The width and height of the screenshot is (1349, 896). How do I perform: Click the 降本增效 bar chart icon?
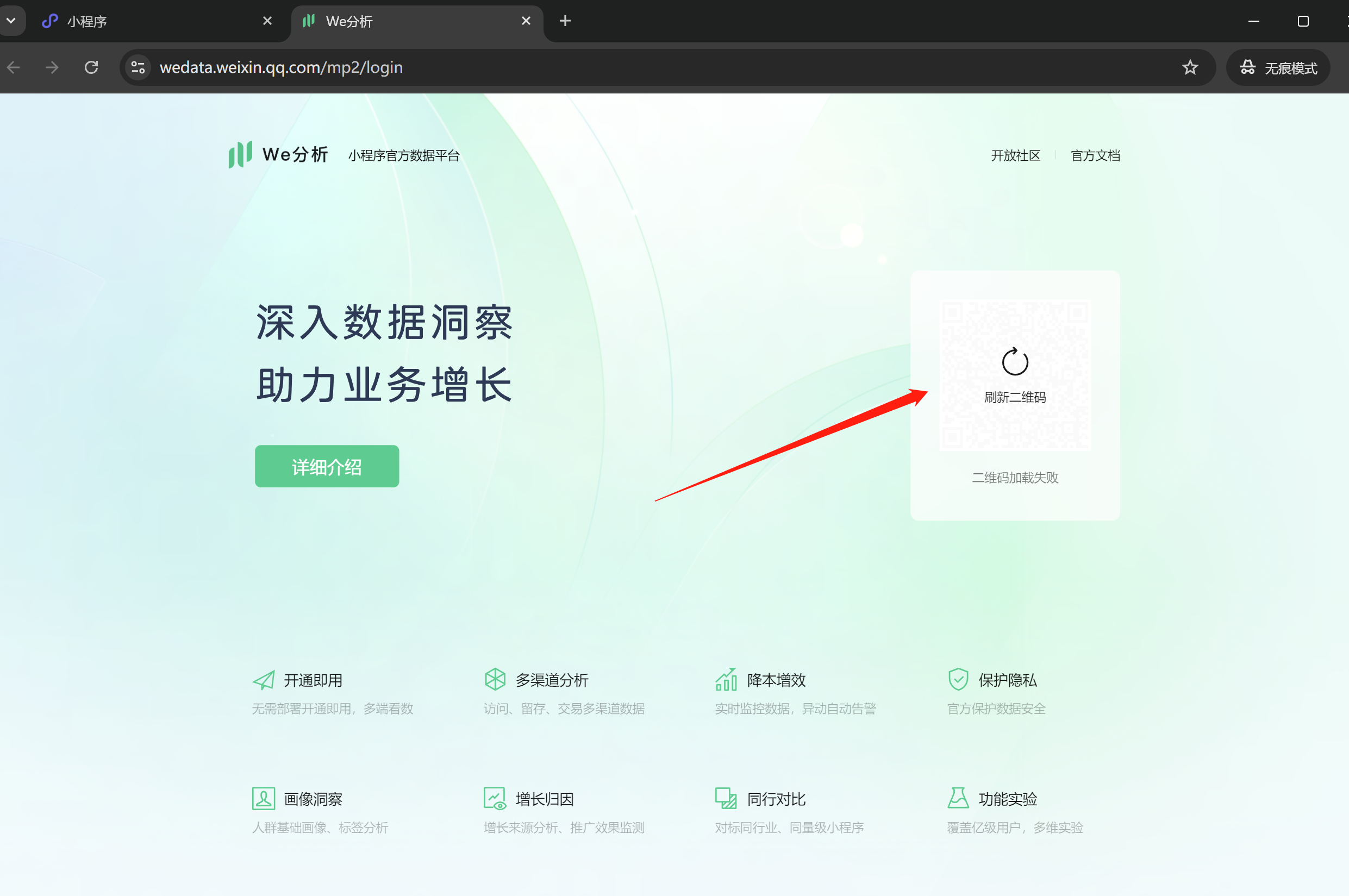coord(726,679)
